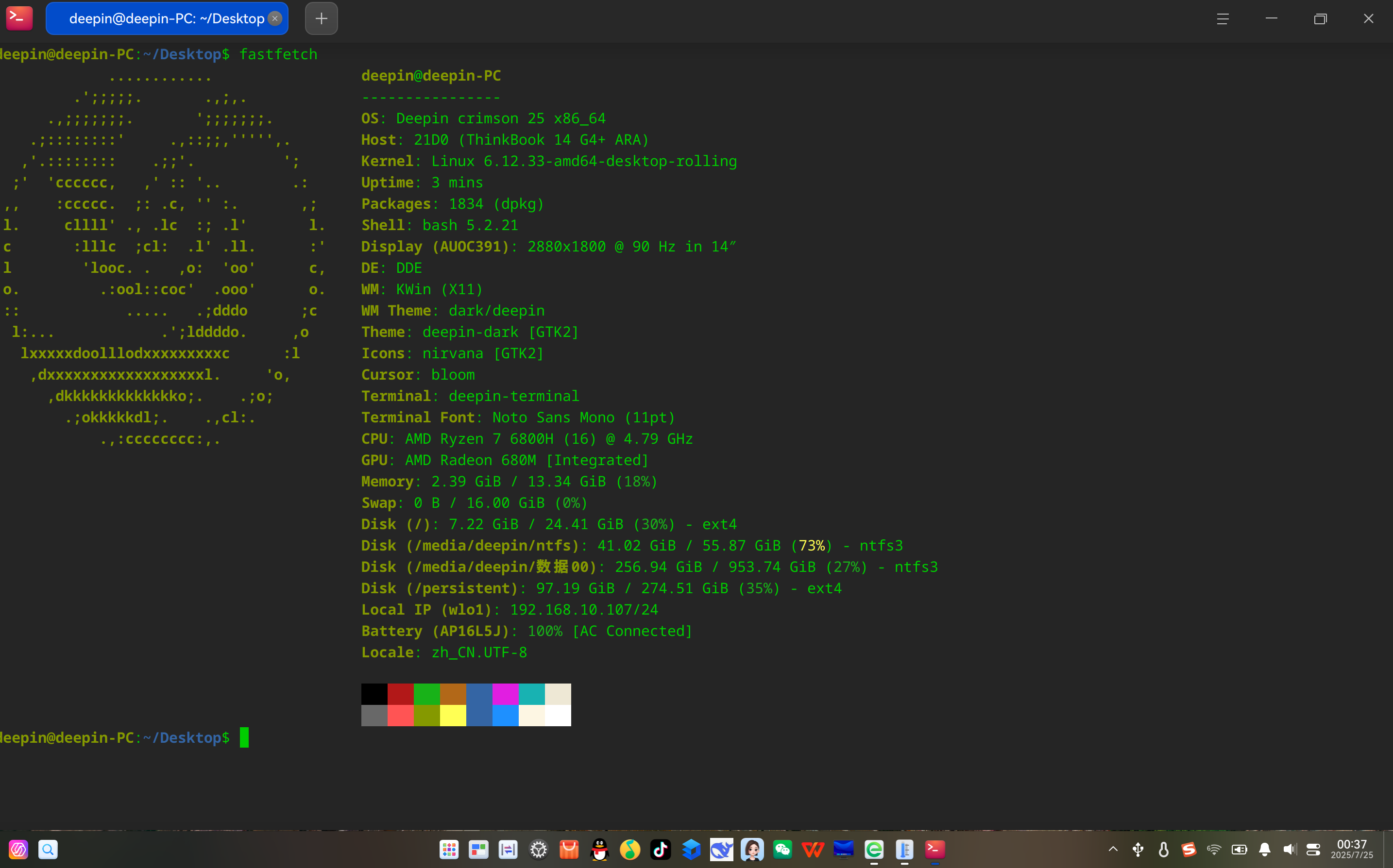The width and height of the screenshot is (1393, 868).
Task: Open the search magnifier in the dock
Action: click(48, 849)
